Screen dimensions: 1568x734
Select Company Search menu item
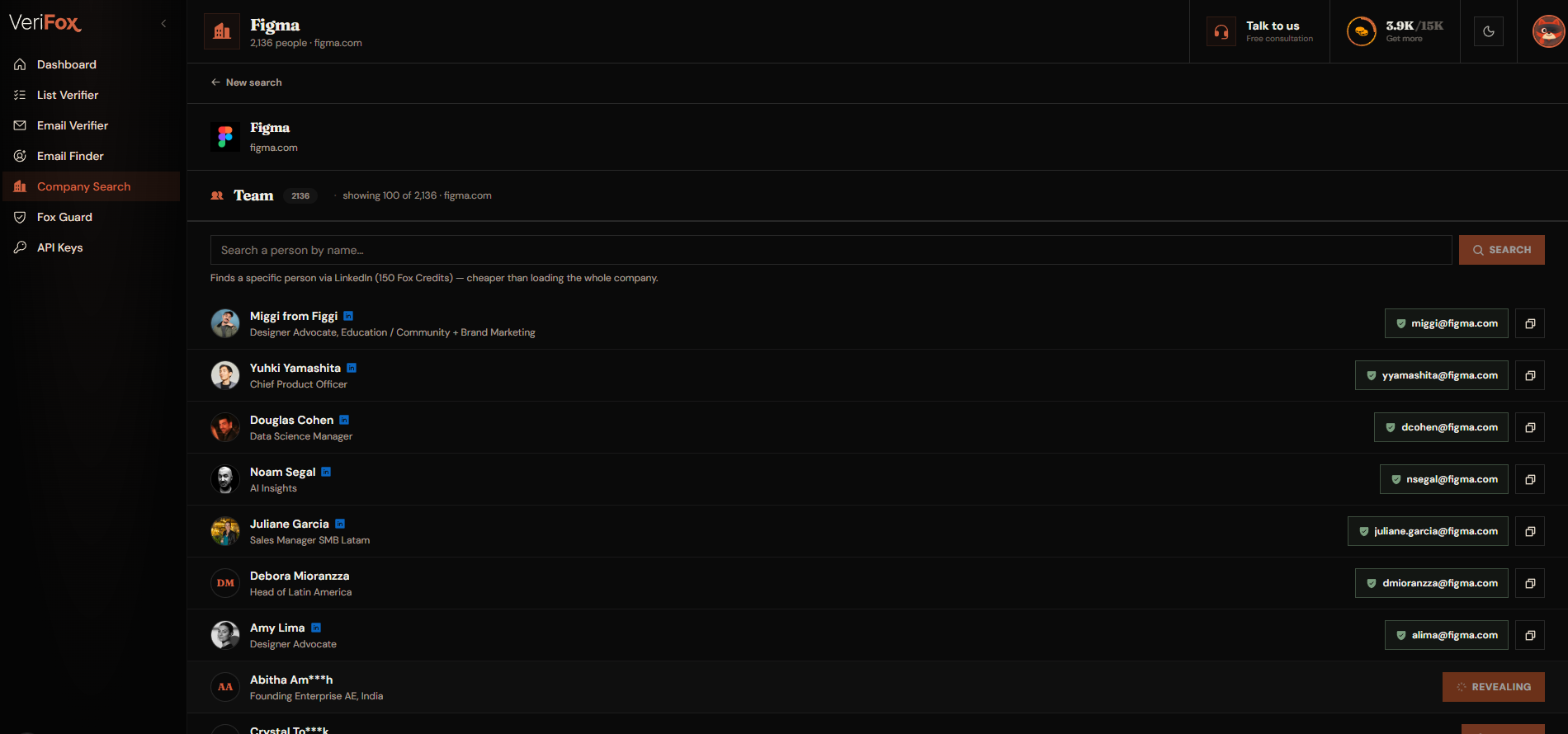(x=91, y=186)
